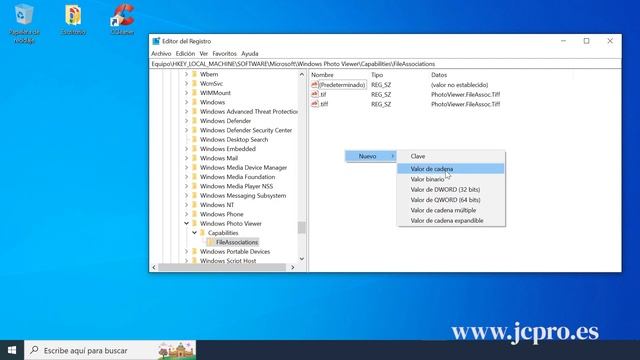
Task: Open the Ayuda menu
Action: tap(250, 53)
